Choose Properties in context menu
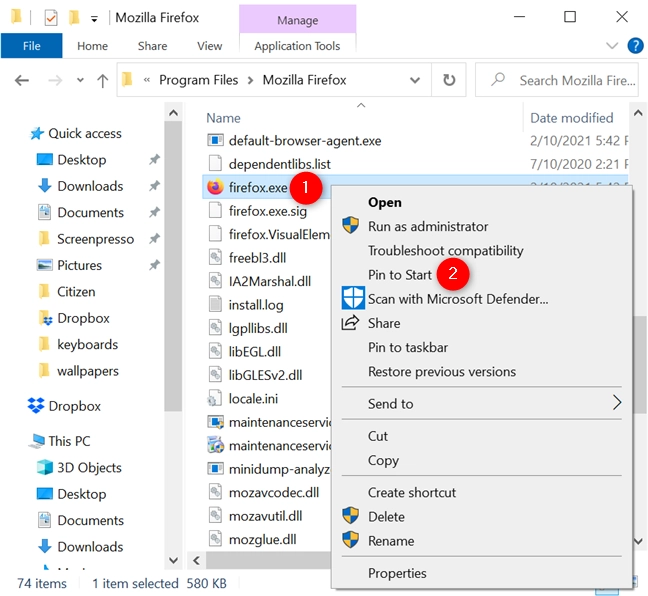648x596 pixels. coord(397,573)
